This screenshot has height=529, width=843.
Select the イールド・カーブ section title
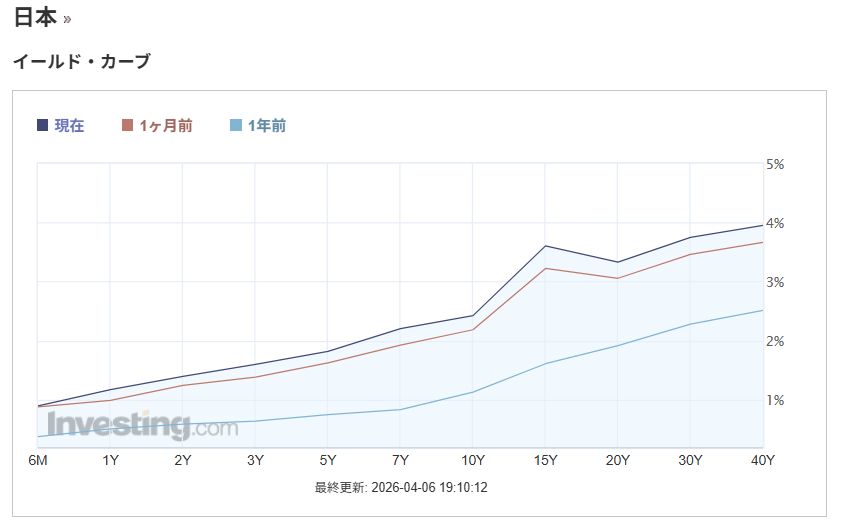pos(81,62)
